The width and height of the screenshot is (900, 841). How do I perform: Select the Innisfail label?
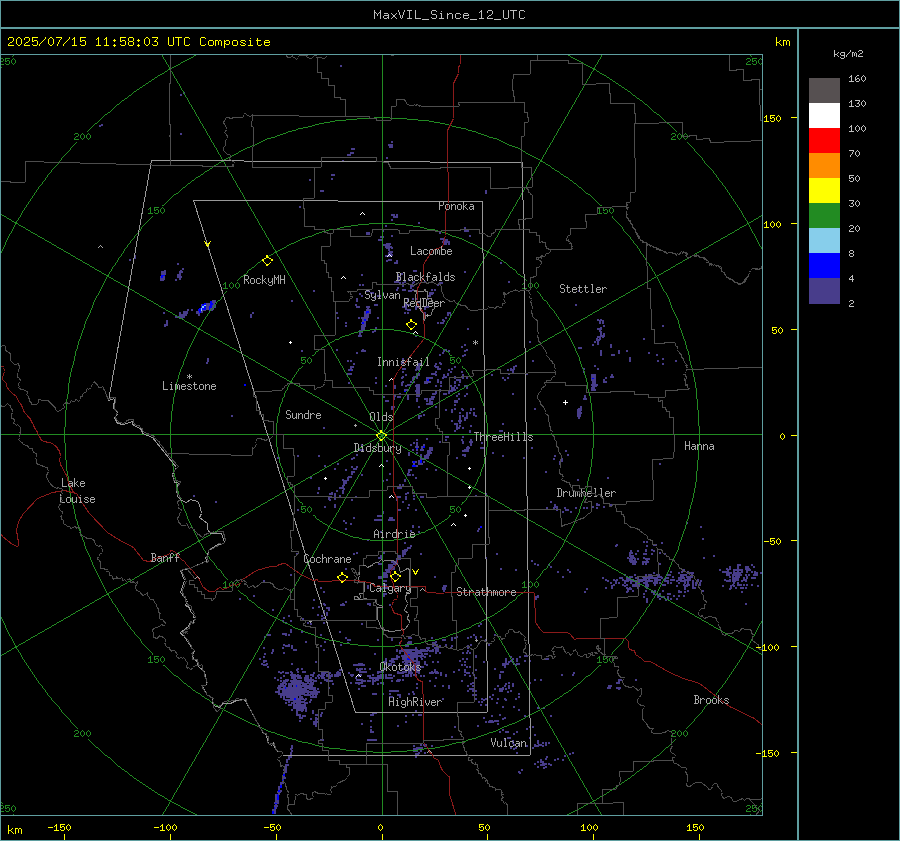403,362
